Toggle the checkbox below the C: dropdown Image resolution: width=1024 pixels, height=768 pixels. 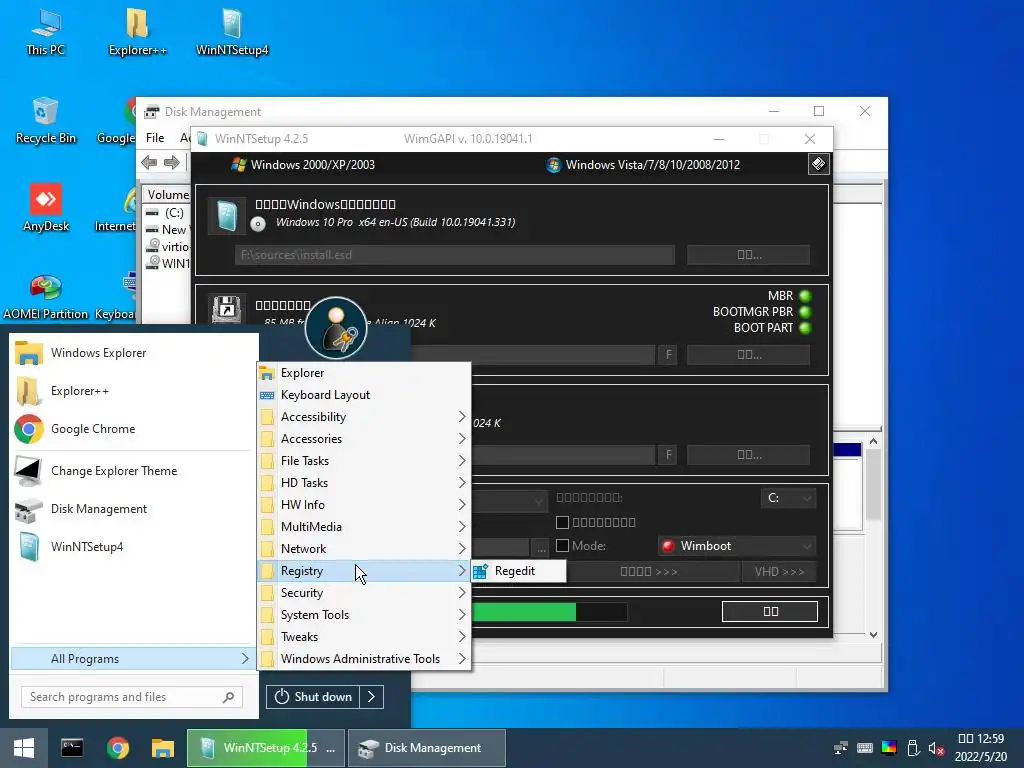tap(562, 522)
